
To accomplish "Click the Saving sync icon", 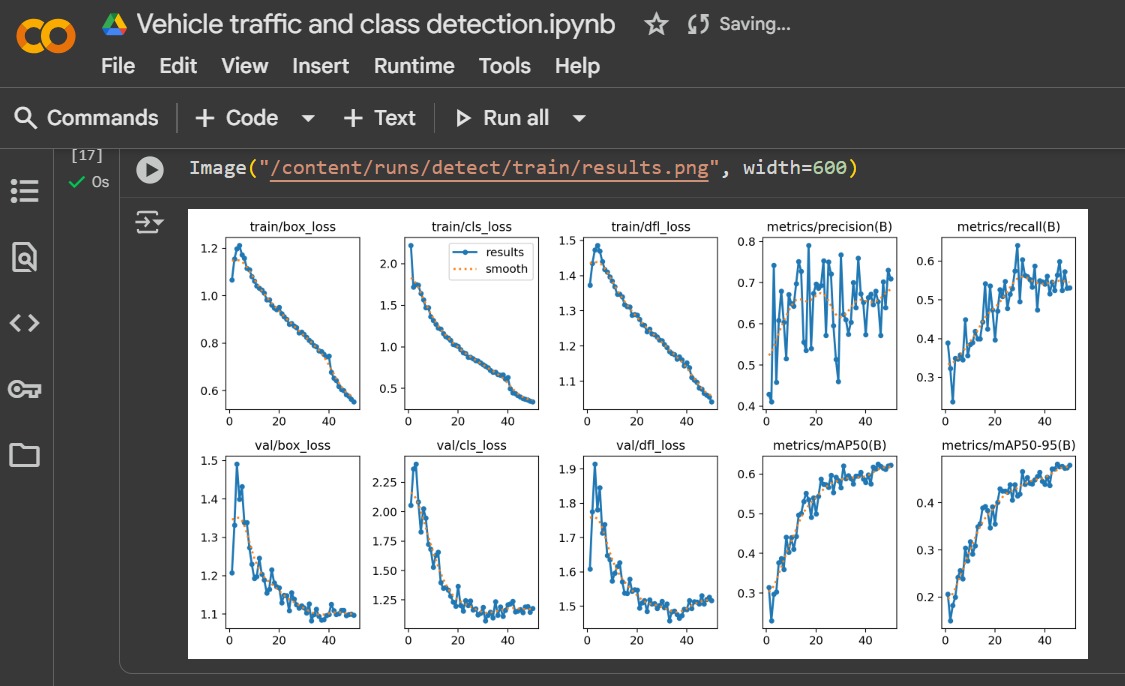I will coord(698,24).
